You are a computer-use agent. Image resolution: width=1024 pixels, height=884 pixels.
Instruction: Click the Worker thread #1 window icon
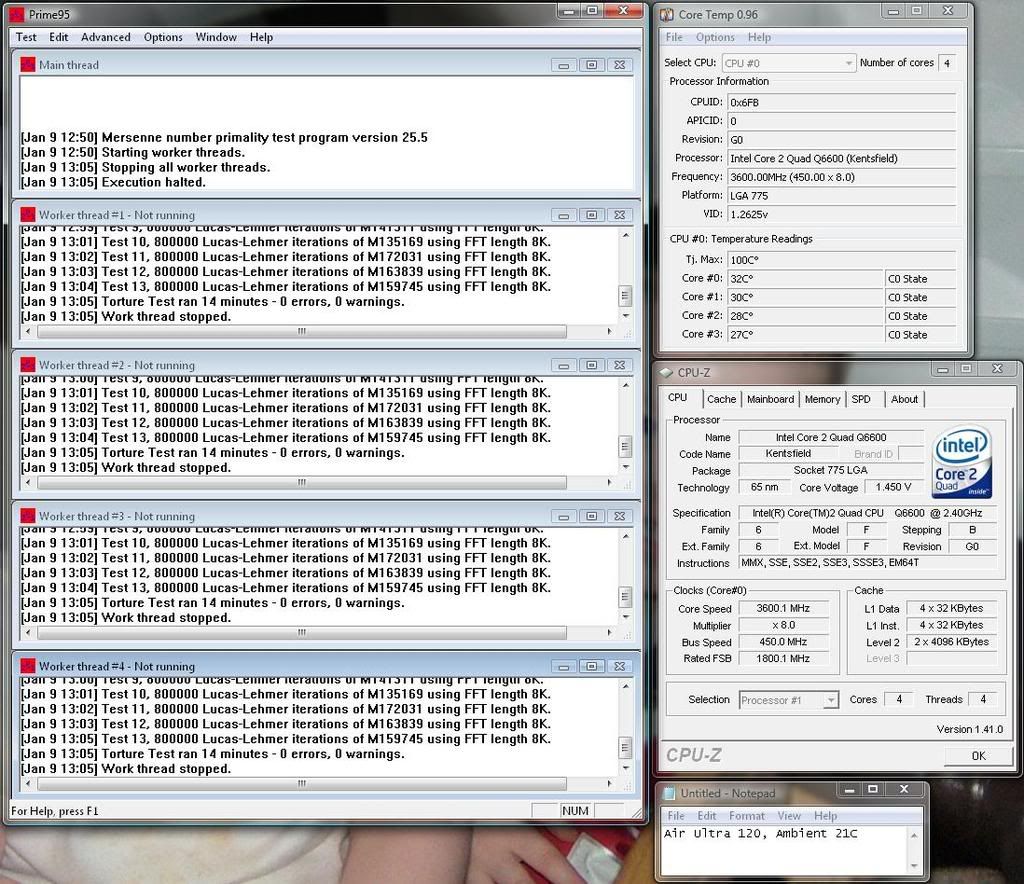pos(27,215)
